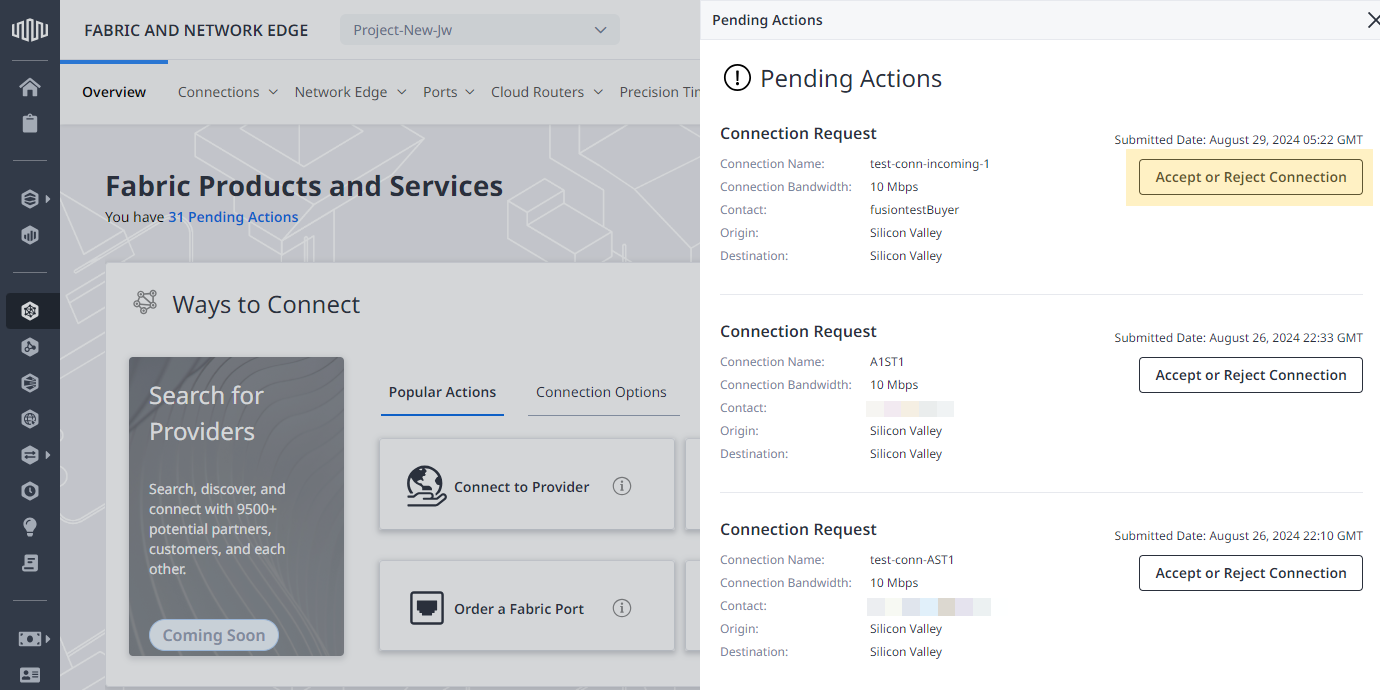Screen dimensions: 1380x690
Task: Click Submitted Date August 29, 2024 05:22 GMT
Action: click(x=1239, y=140)
